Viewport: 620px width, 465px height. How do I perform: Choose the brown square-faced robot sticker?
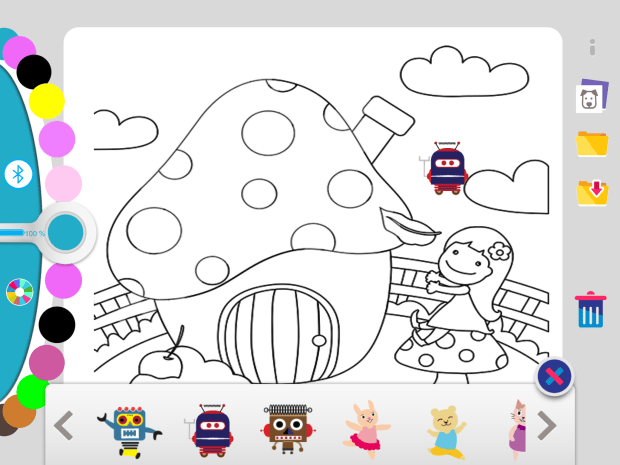click(288, 429)
